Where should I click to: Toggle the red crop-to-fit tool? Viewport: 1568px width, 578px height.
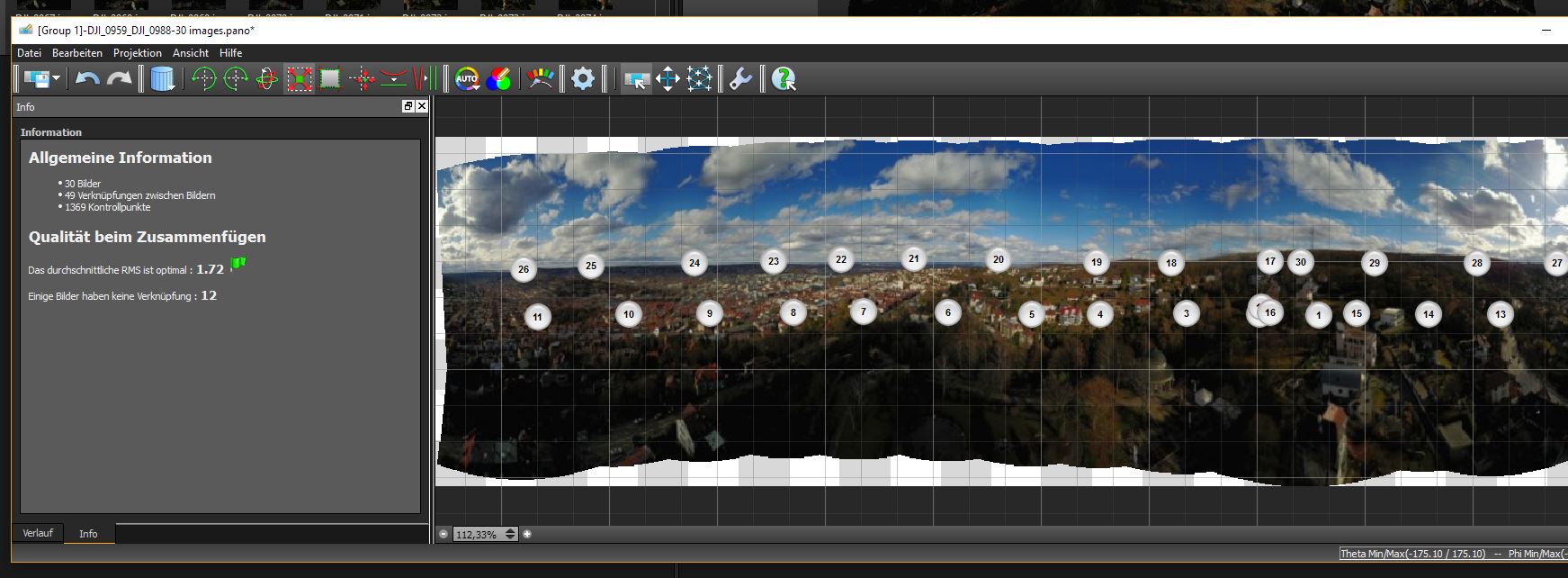point(299,79)
